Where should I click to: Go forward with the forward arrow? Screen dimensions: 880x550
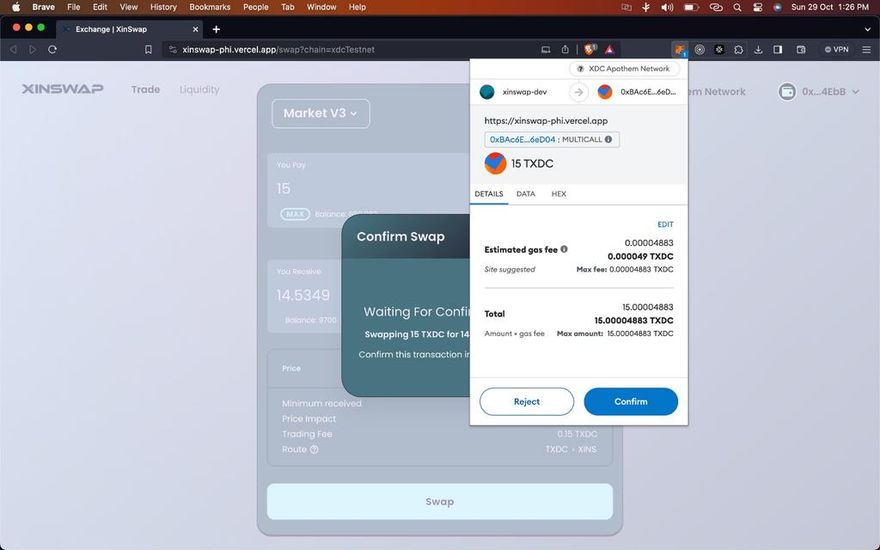point(33,49)
